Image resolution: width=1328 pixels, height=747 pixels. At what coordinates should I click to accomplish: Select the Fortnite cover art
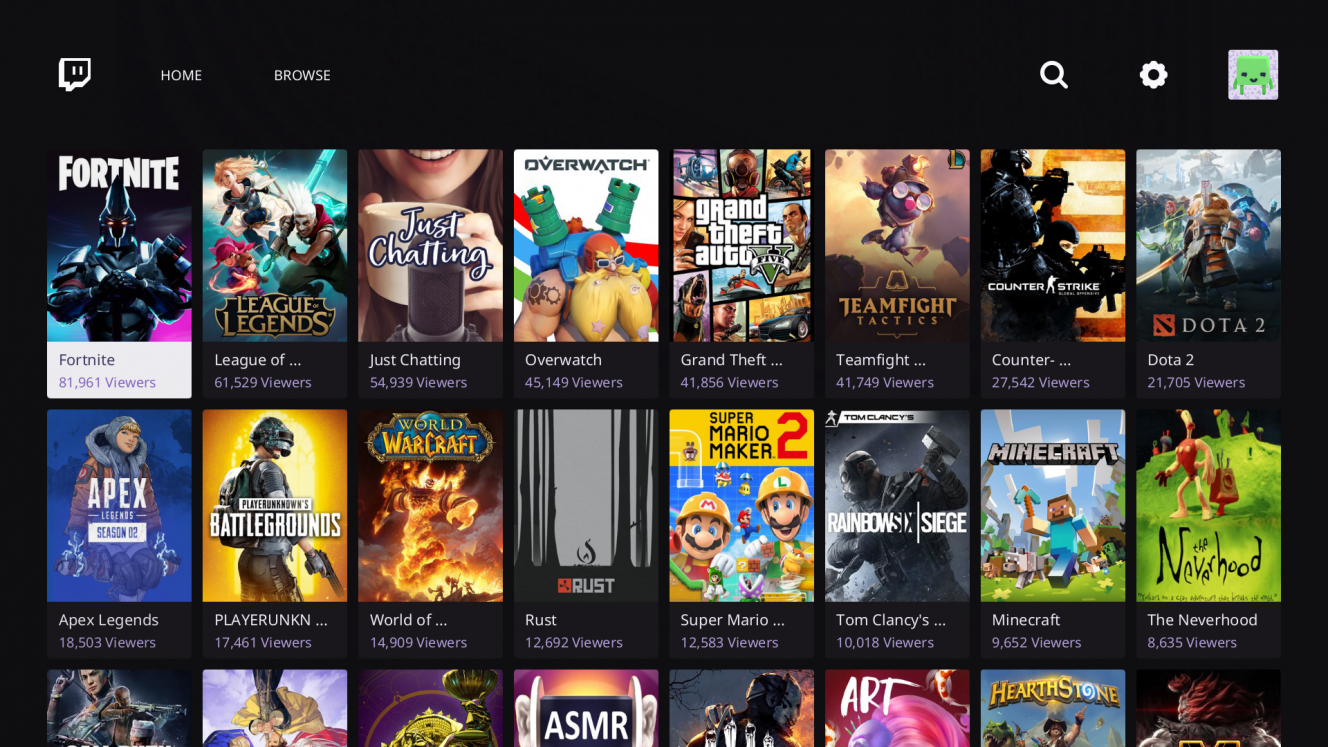(x=119, y=246)
